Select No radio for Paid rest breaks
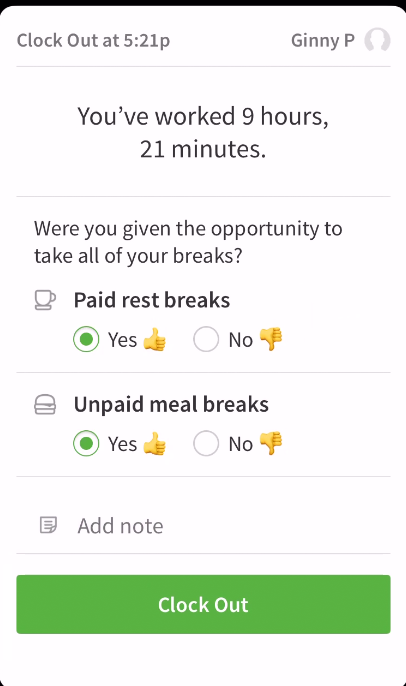The width and height of the screenshot is (406, 686). point(206,339)
